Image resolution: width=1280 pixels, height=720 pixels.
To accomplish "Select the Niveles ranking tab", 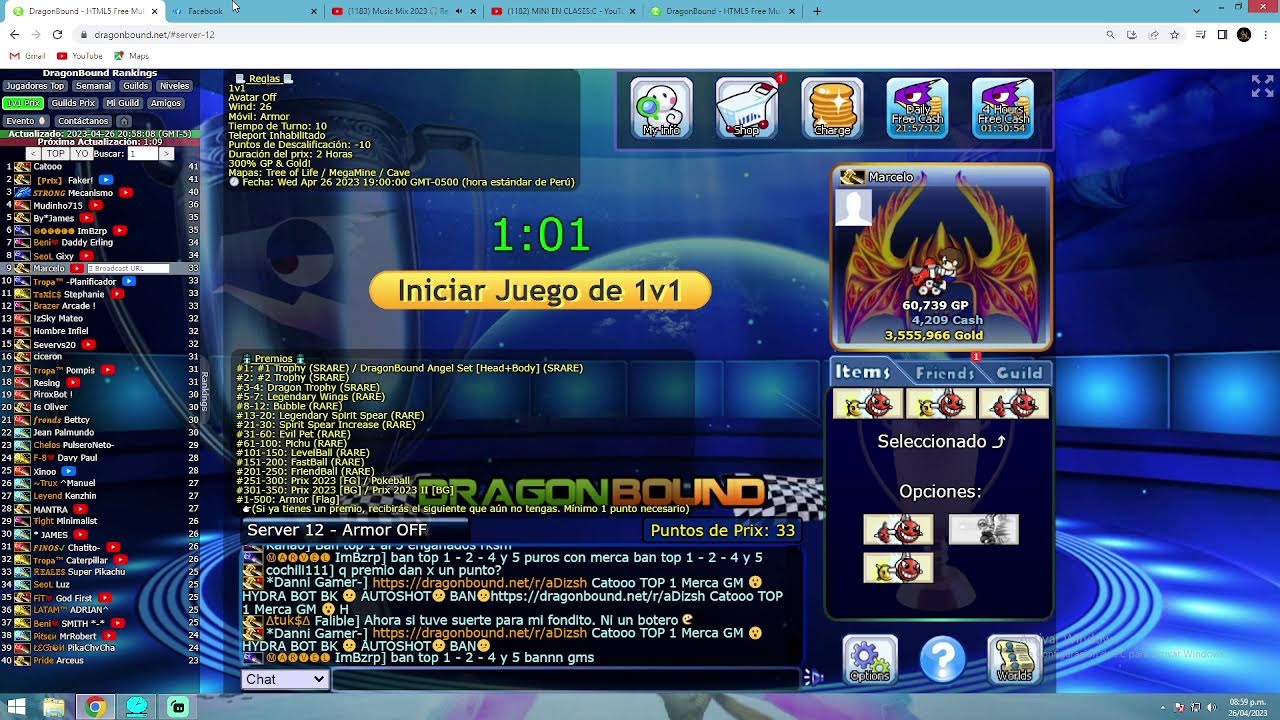I will [x=174, y=86].
